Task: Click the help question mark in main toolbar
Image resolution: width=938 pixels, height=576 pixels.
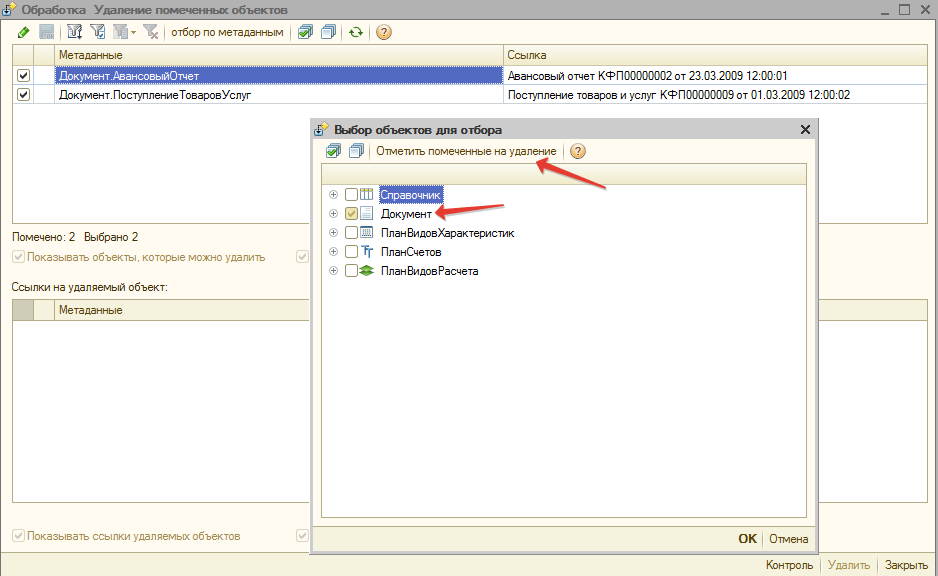Action: (384, 32)
